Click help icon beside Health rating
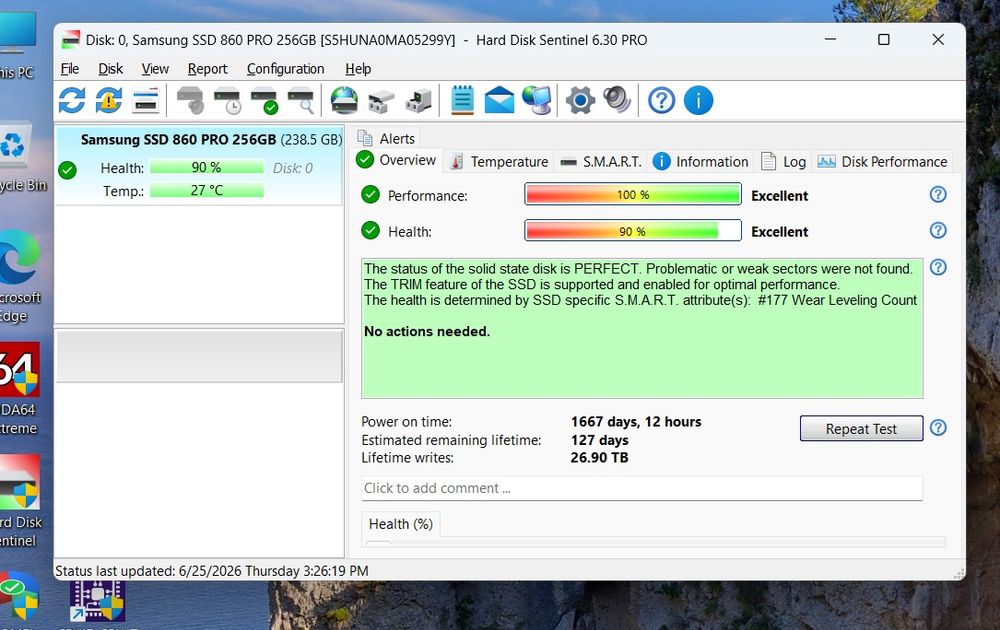 [938, 230]
